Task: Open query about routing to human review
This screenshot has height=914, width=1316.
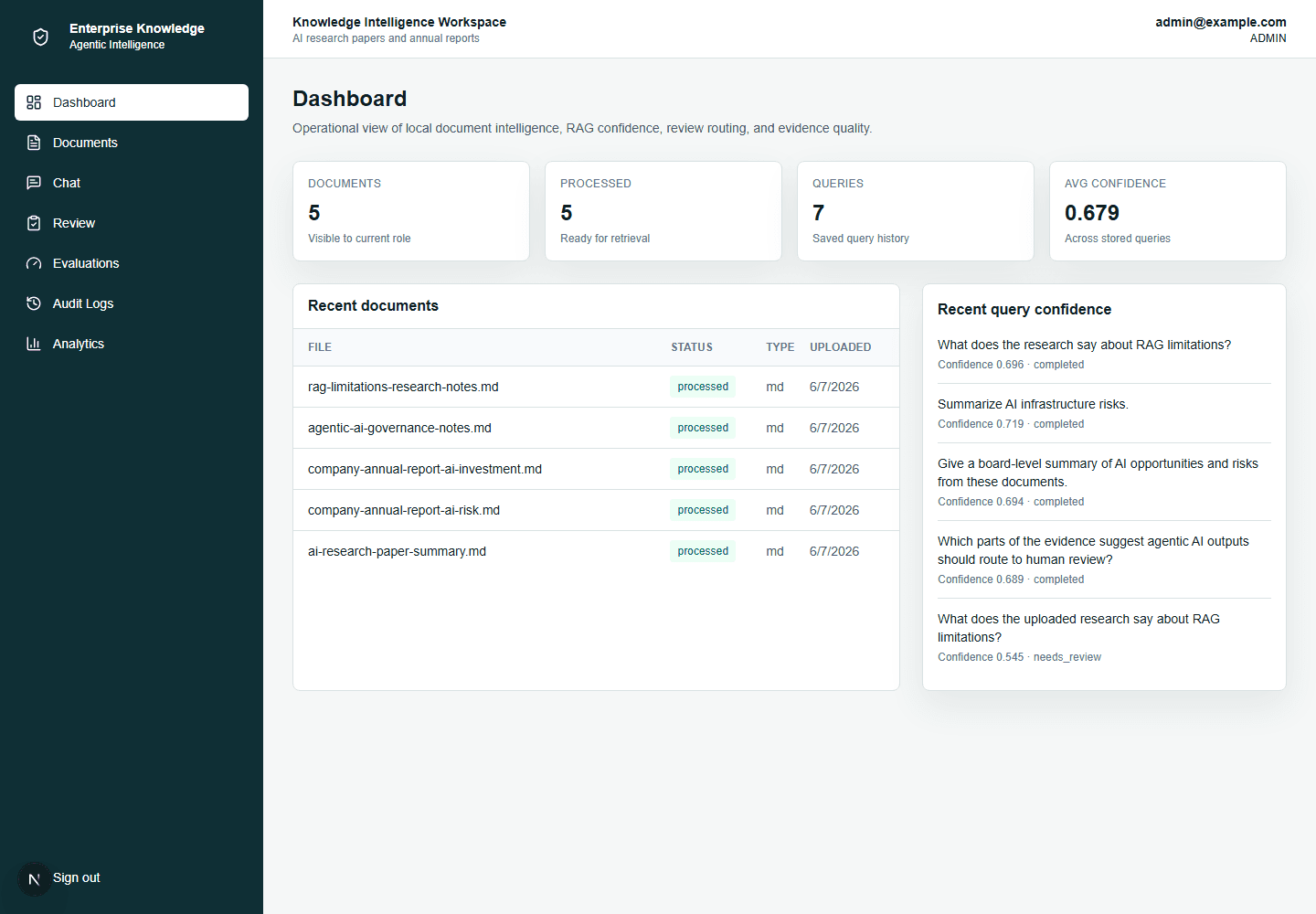Action: tap(1093, 550)
